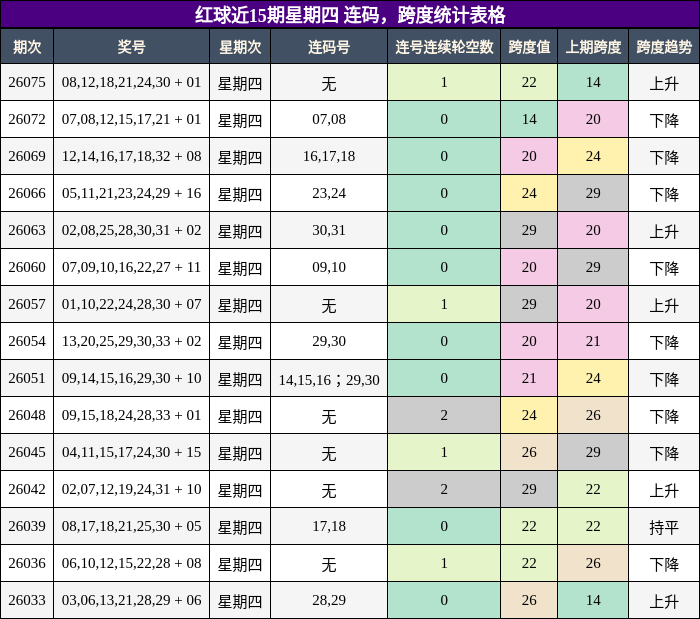The width and height of the screenshot is (700, 619).
Task: Click 跨度值 14 in row 26072
Action: (x=529, y=119)
